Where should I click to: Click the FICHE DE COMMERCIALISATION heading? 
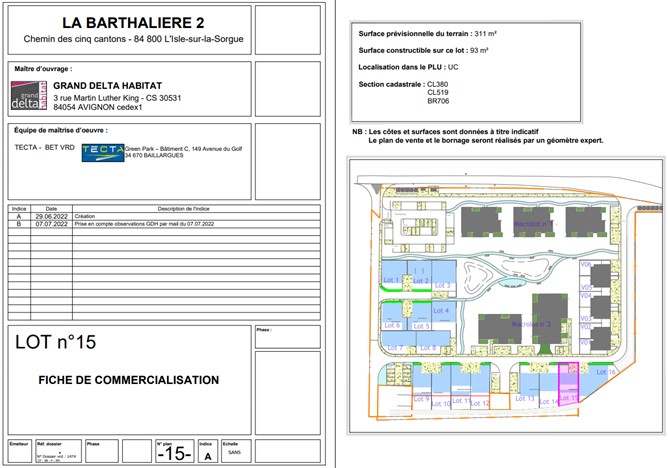coord(128,380)
